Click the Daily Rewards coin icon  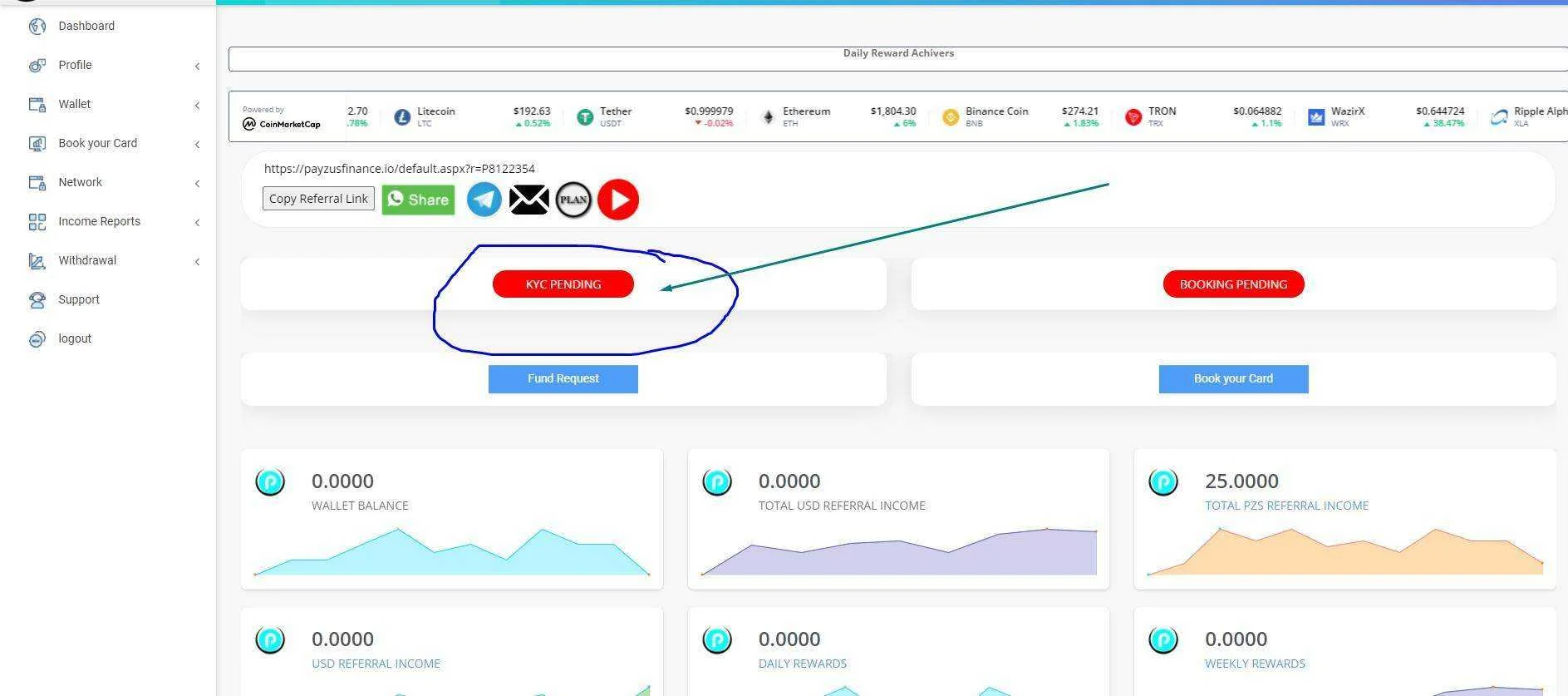pyautogui.click(x=717, y=639)
